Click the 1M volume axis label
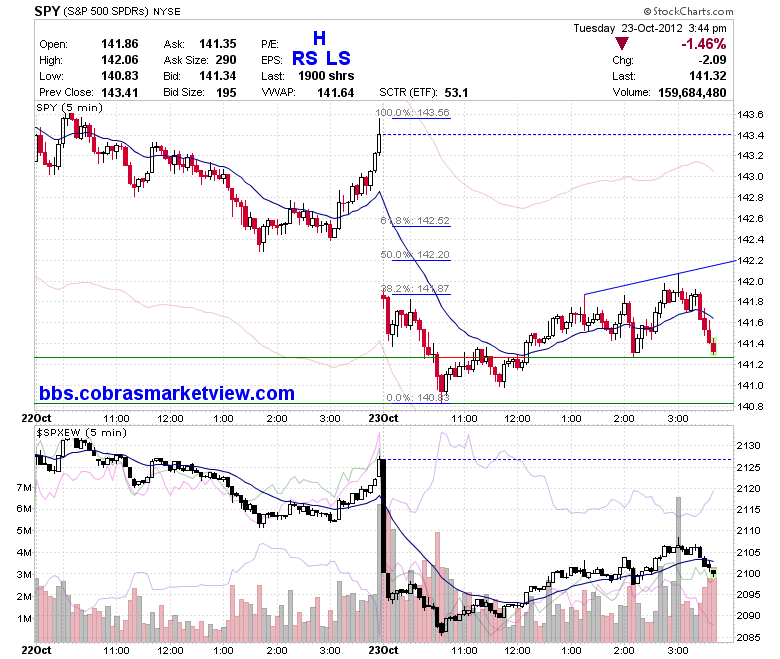 [x=24, y=618]
